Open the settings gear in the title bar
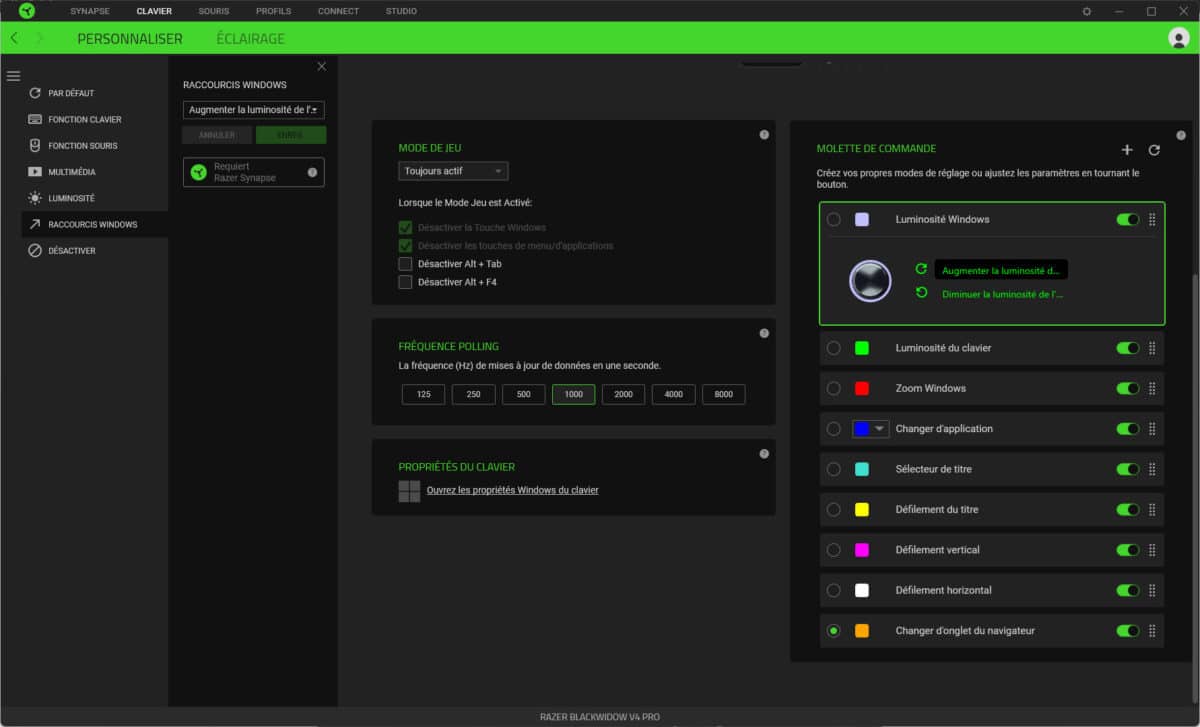Screen dimensions: 1200x727 click(x=1087, y=11)
